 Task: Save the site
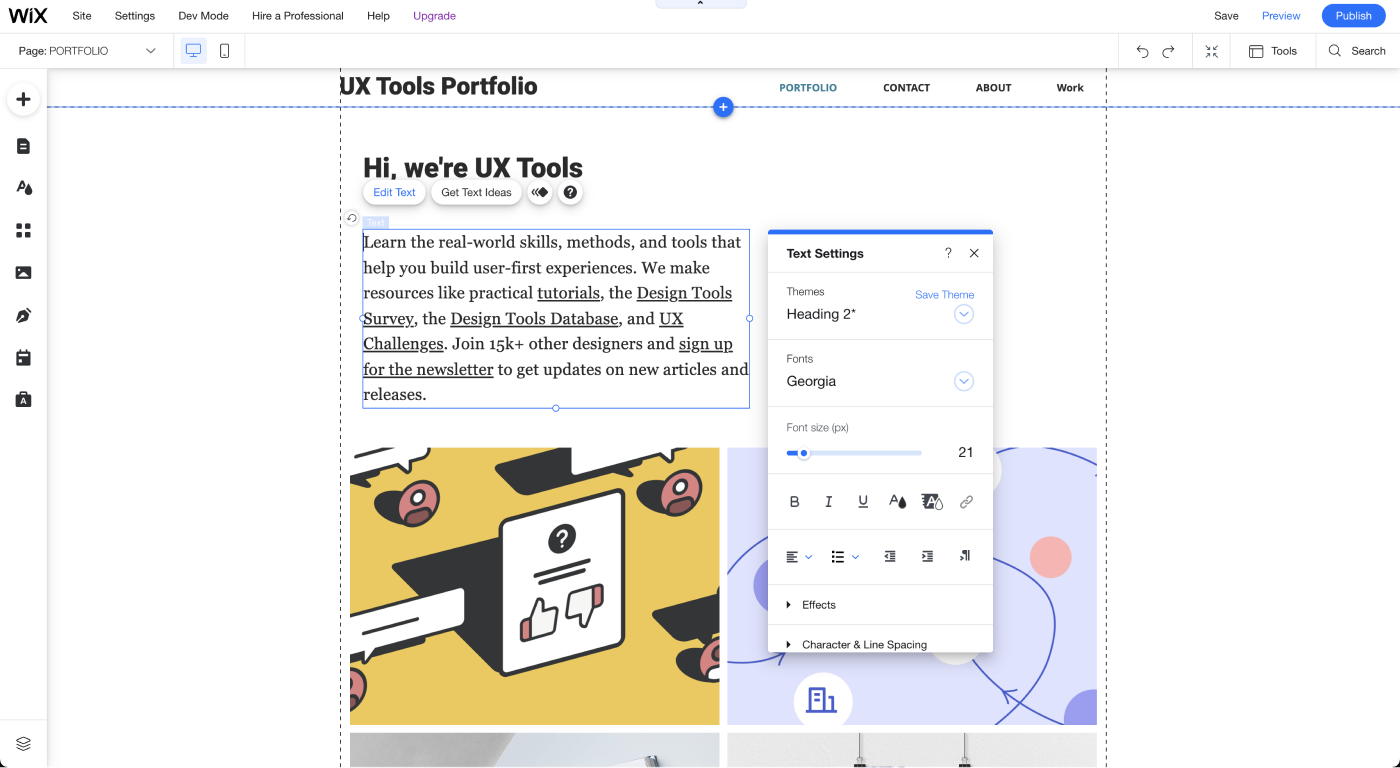pyautogui.click(x=1226, y=16)
